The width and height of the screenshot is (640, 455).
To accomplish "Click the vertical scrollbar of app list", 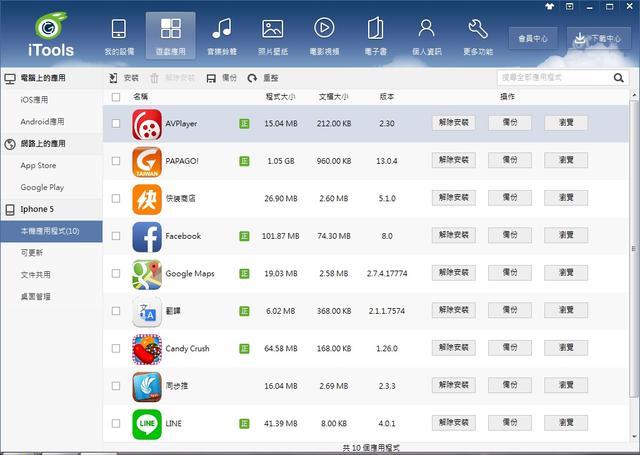I will point(634,248).
